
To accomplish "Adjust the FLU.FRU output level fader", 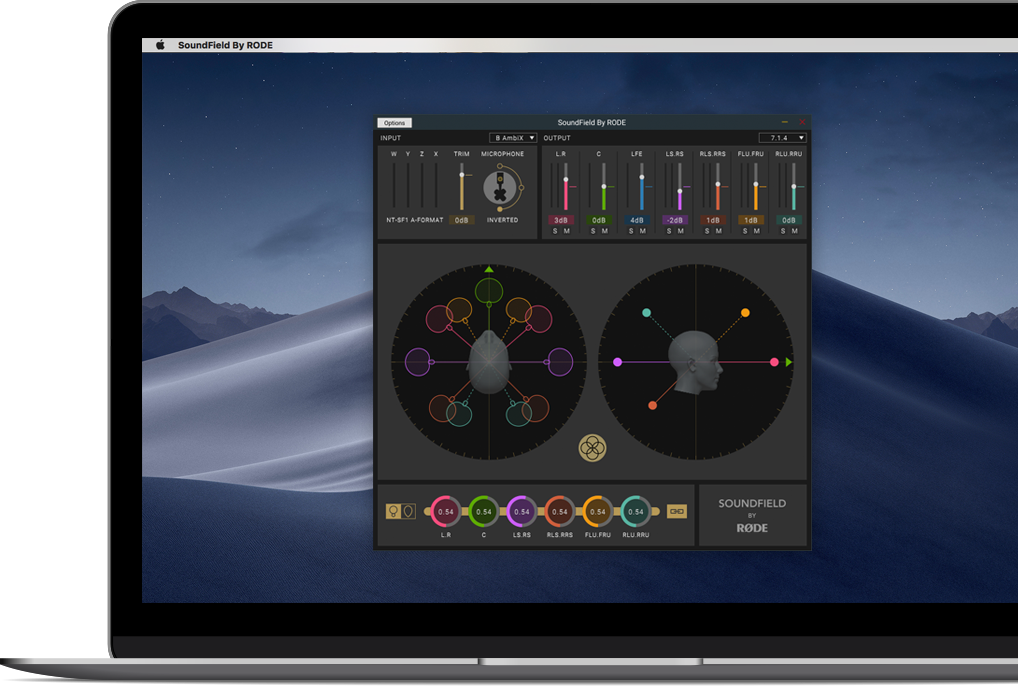I will (x=756, y=187).
